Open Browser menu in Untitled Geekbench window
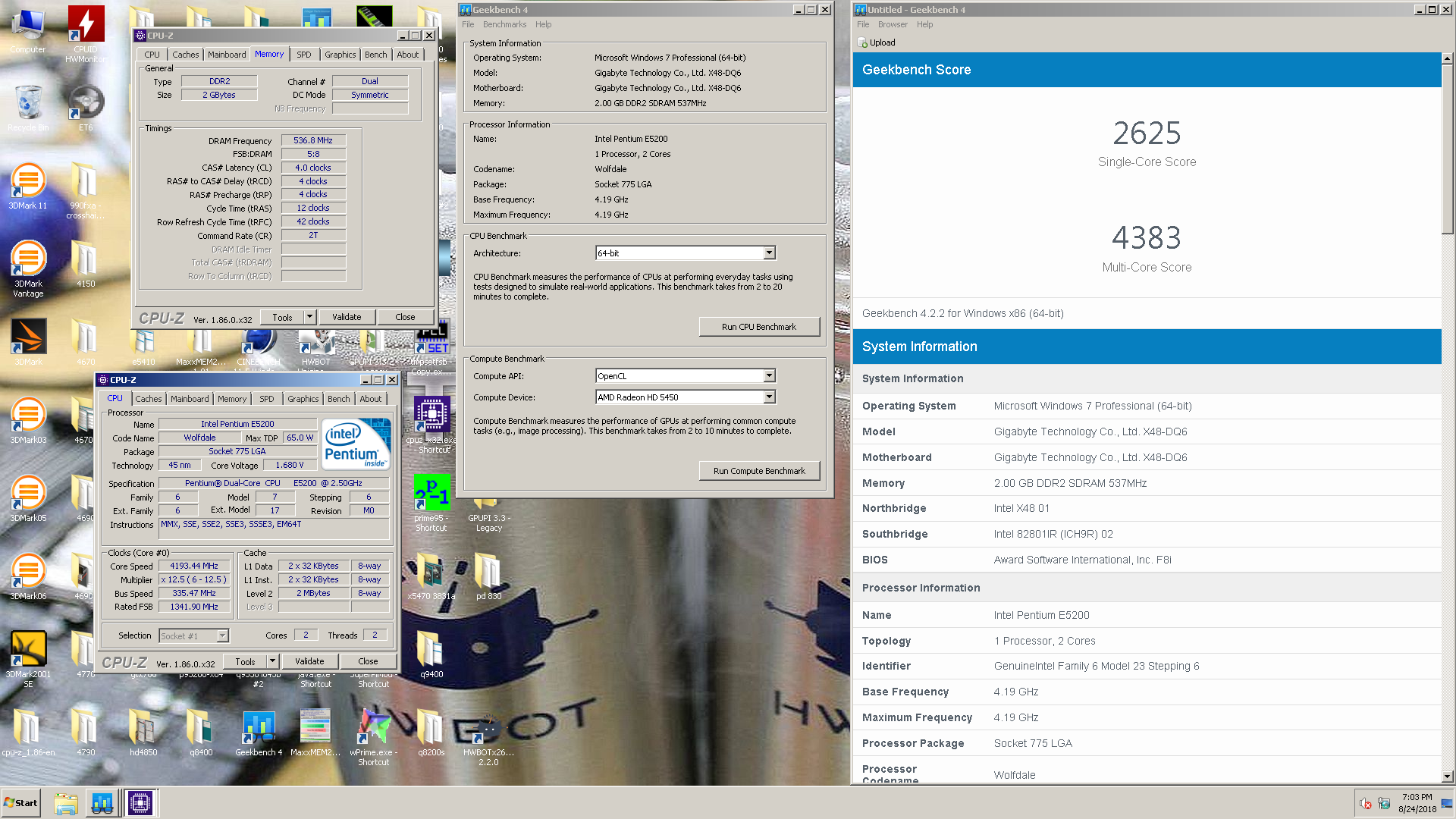This screenshot has width=1456, height=819. click(893, 24)
